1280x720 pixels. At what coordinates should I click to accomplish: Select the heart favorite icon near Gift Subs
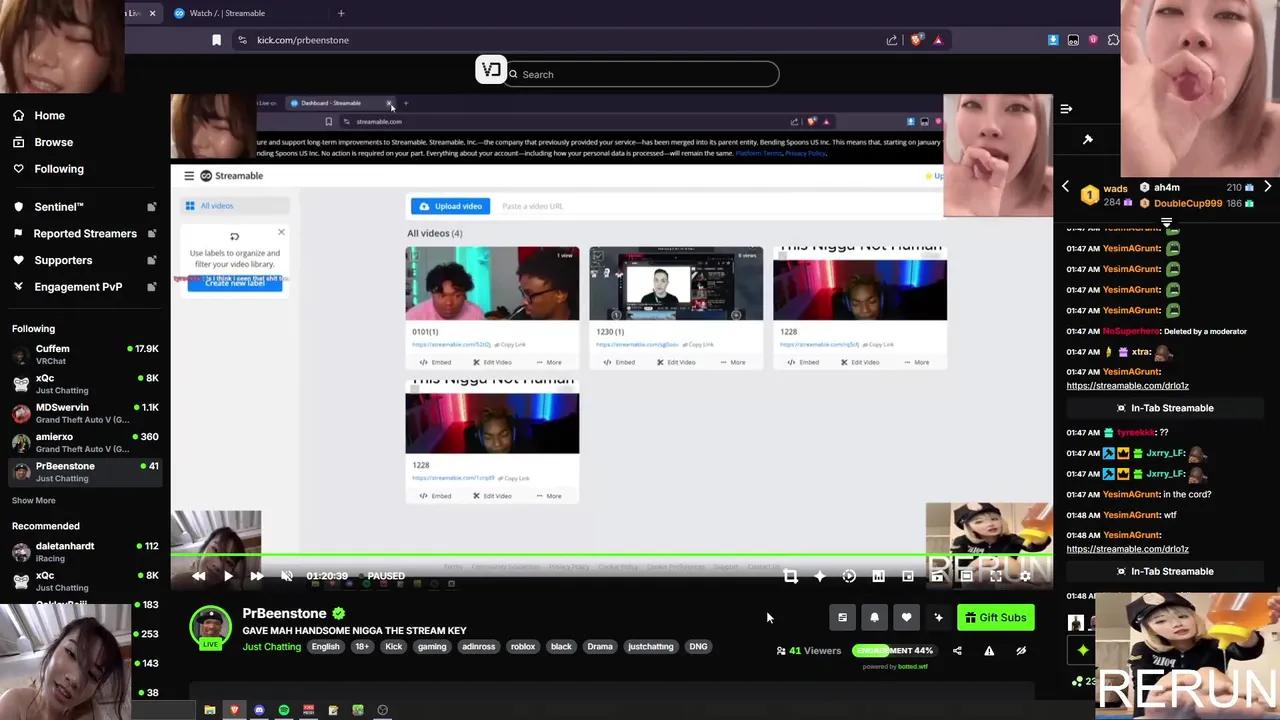click(906, 617)
